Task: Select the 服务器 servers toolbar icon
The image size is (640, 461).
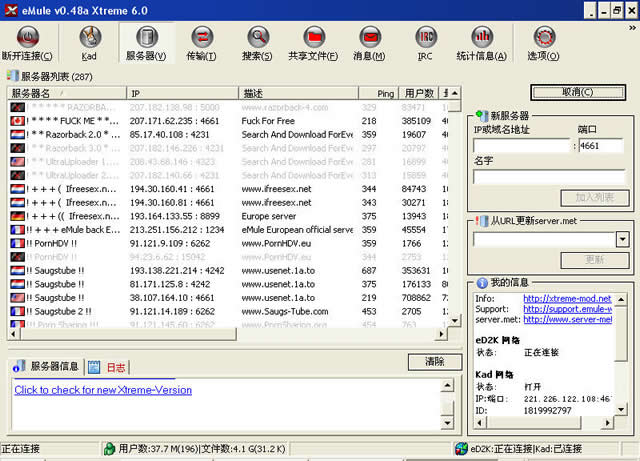Action: [147, 37]
